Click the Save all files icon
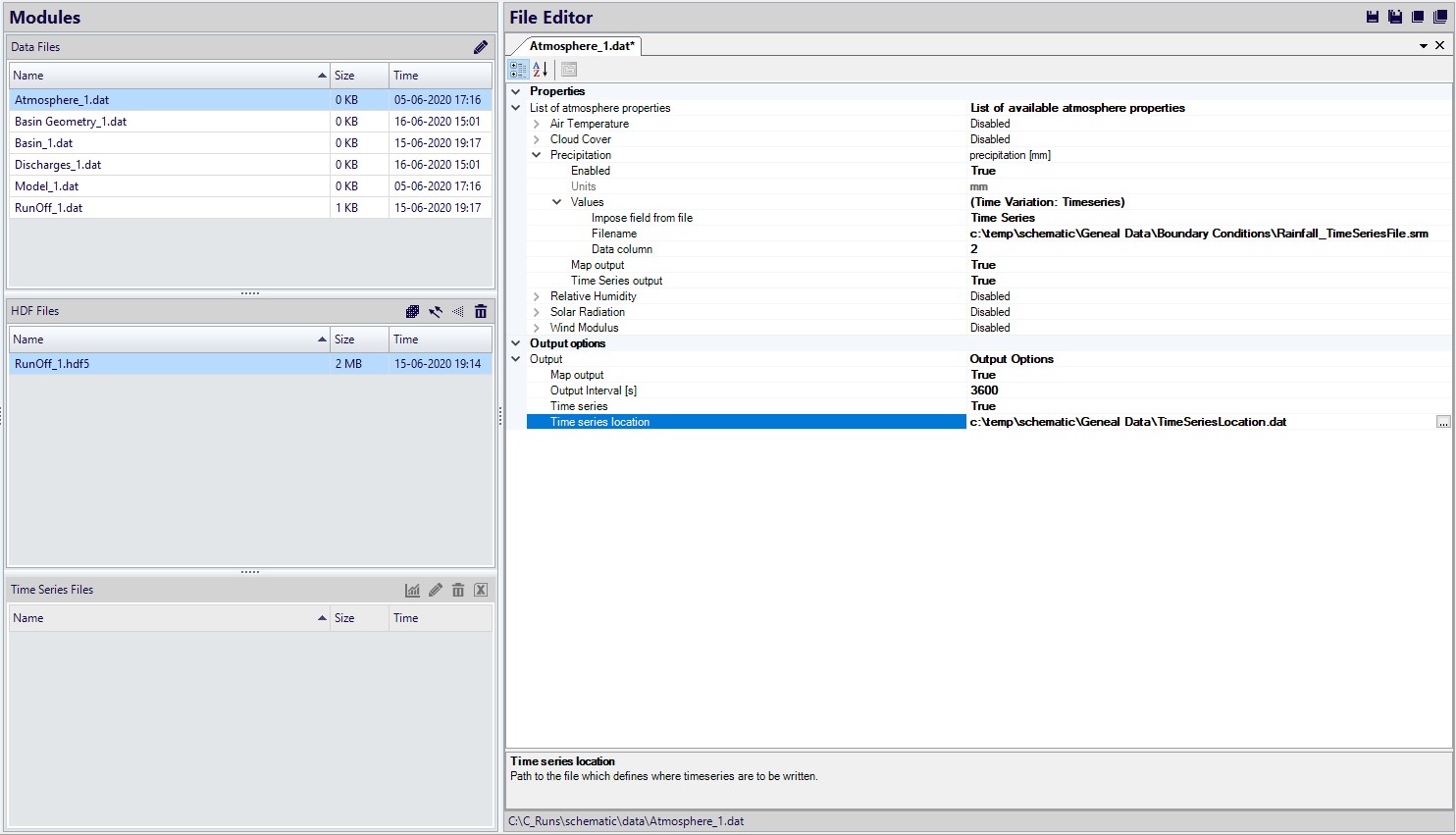Screen dimensions: 1456x835 coord(1394,17)
